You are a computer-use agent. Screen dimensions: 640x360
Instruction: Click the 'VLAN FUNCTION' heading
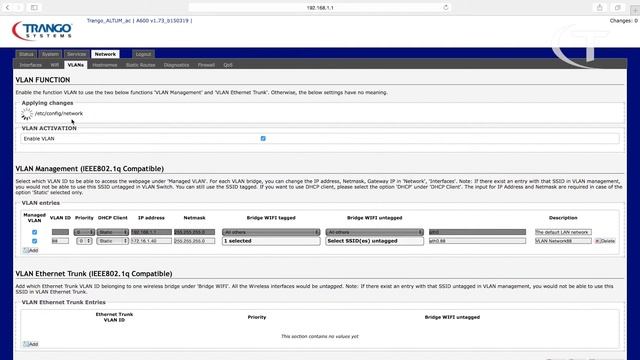pos(43,80)
